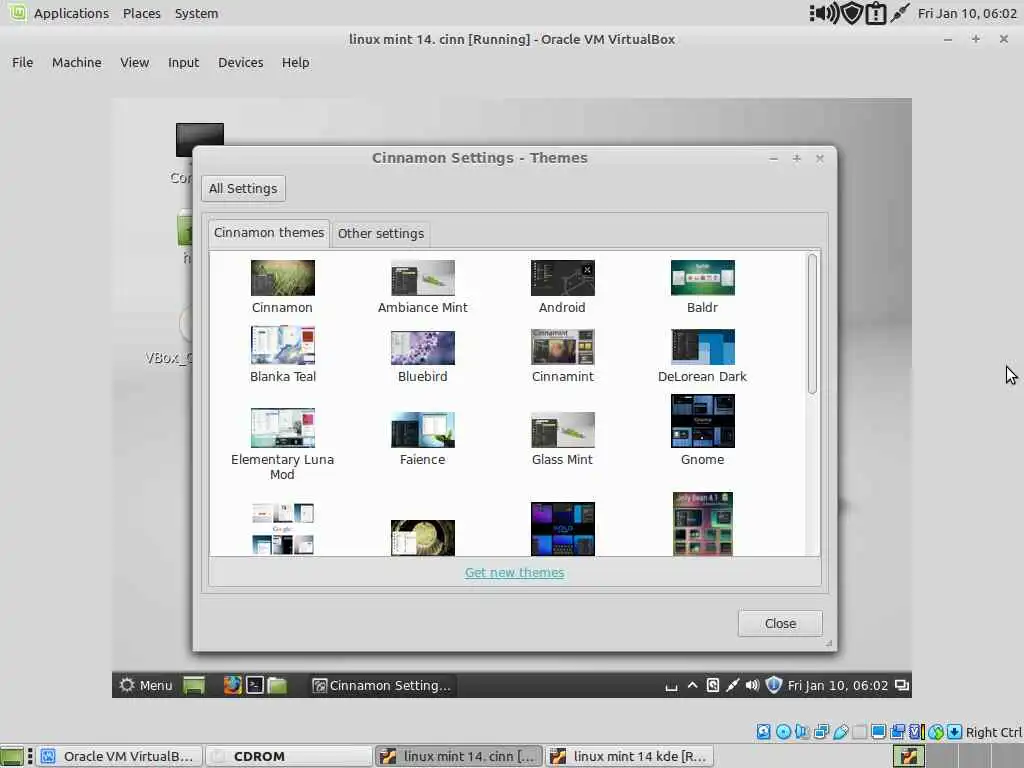1024x768 pixels.
Task: Click the host clock Fri Jan 10, 06:02
Action: (967, 13)
